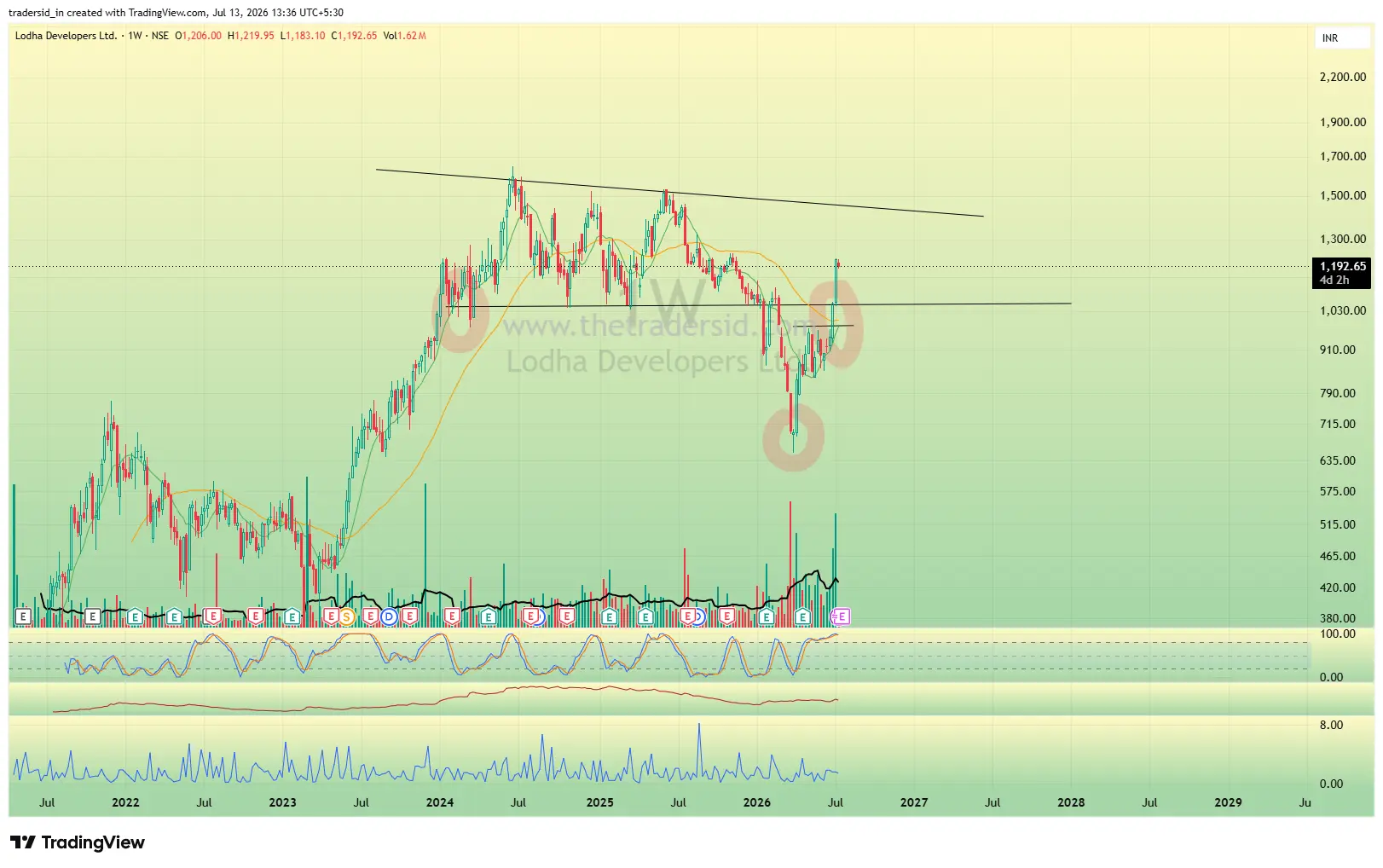Click the orange S split event marker
Image resolution: width=1383 pixels, height=868 pixels.
347,616
